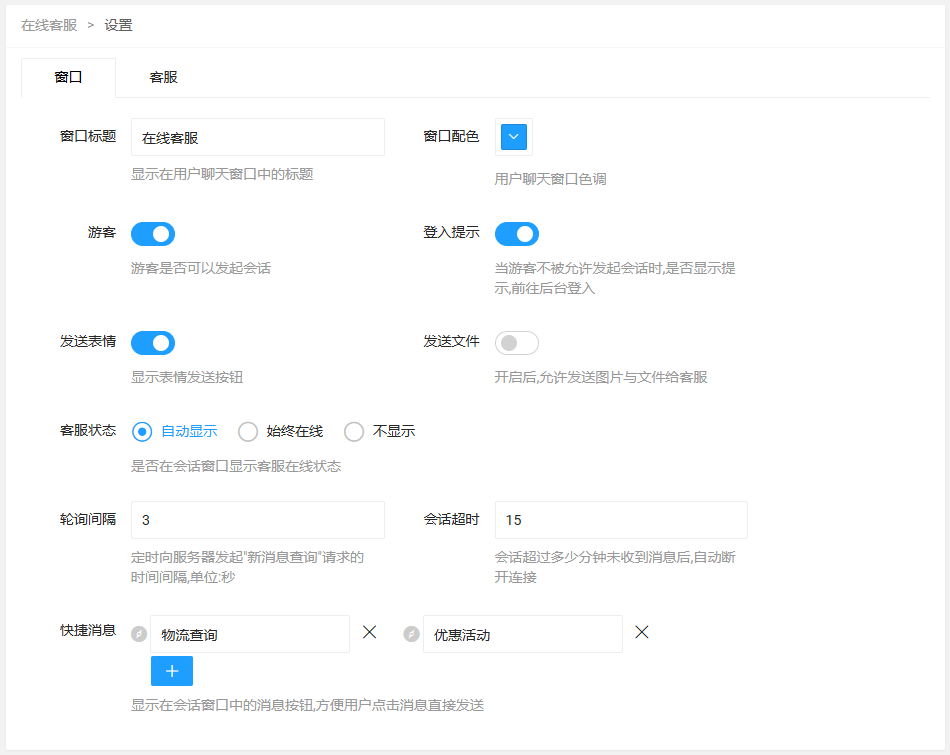Click the 快捷消息 field label
The height and width of the screenshot is (755, 950).
[88, 631]
